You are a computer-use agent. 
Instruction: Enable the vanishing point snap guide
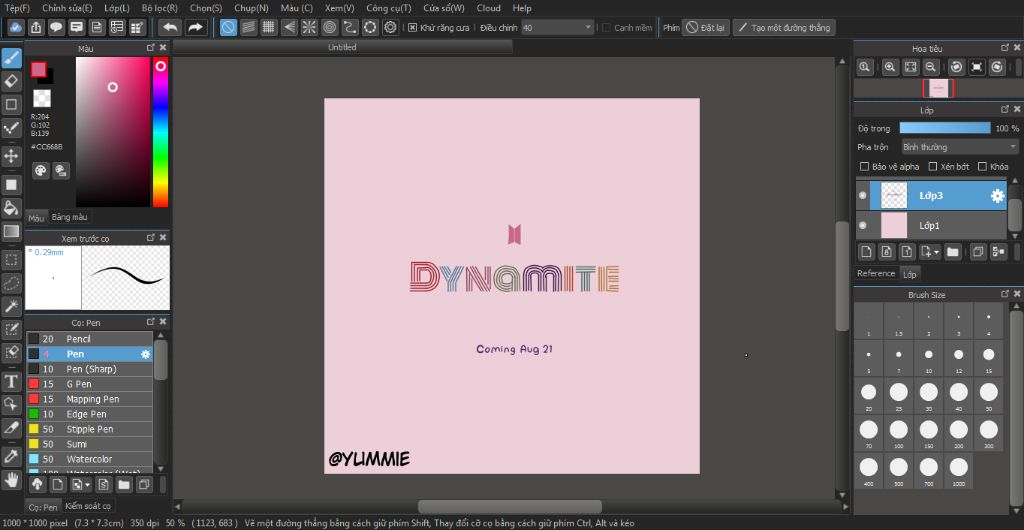point(289,27)
